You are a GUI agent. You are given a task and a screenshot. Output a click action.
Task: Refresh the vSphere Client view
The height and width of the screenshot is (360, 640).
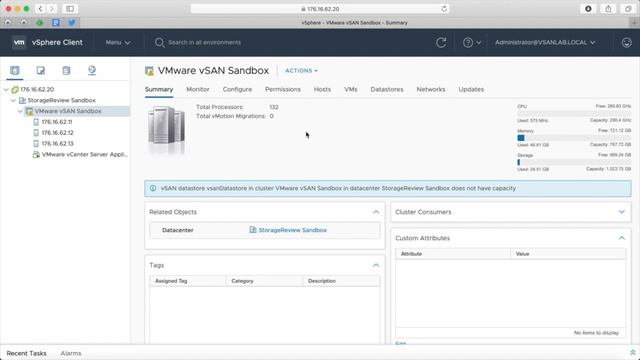[441, 42]
